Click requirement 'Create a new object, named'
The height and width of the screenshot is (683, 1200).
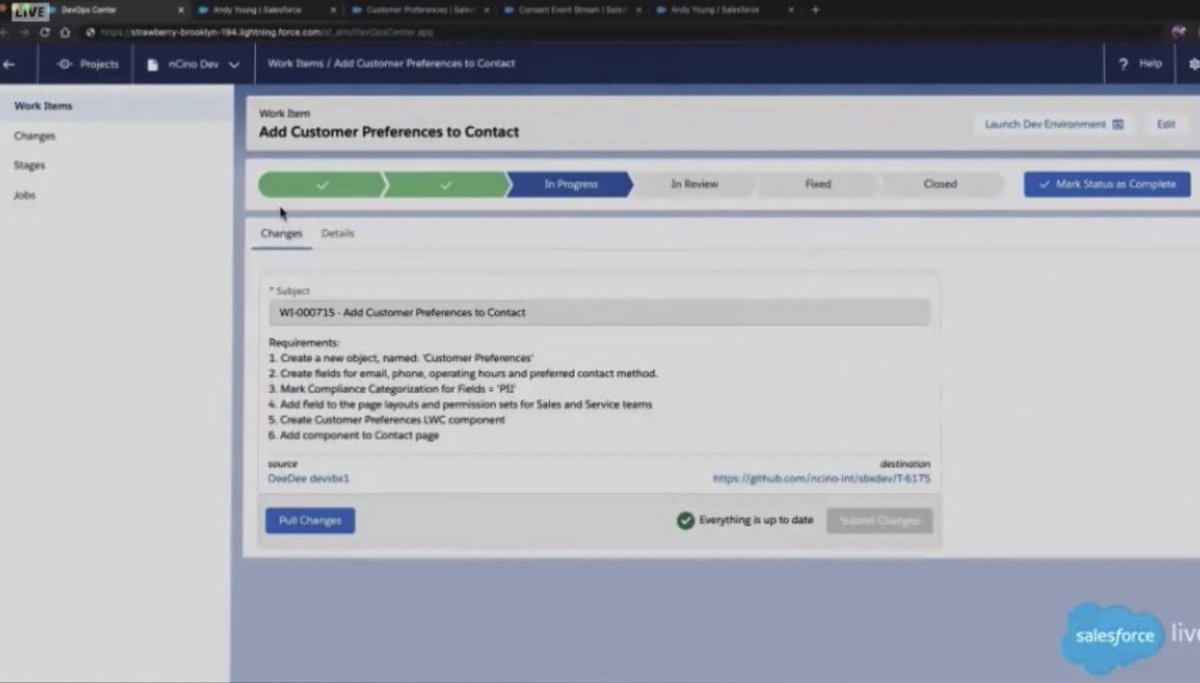click(x=401, y=358)
